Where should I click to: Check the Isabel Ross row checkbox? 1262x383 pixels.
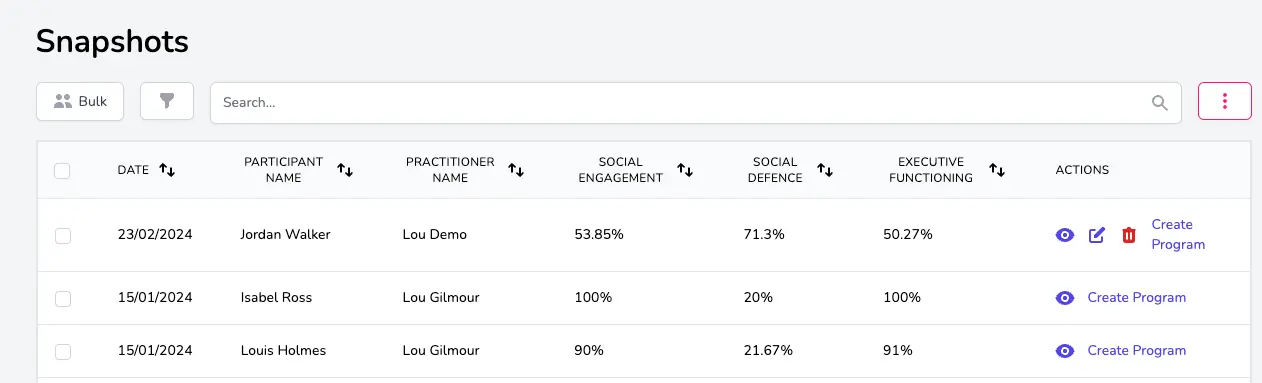[62, 298]
